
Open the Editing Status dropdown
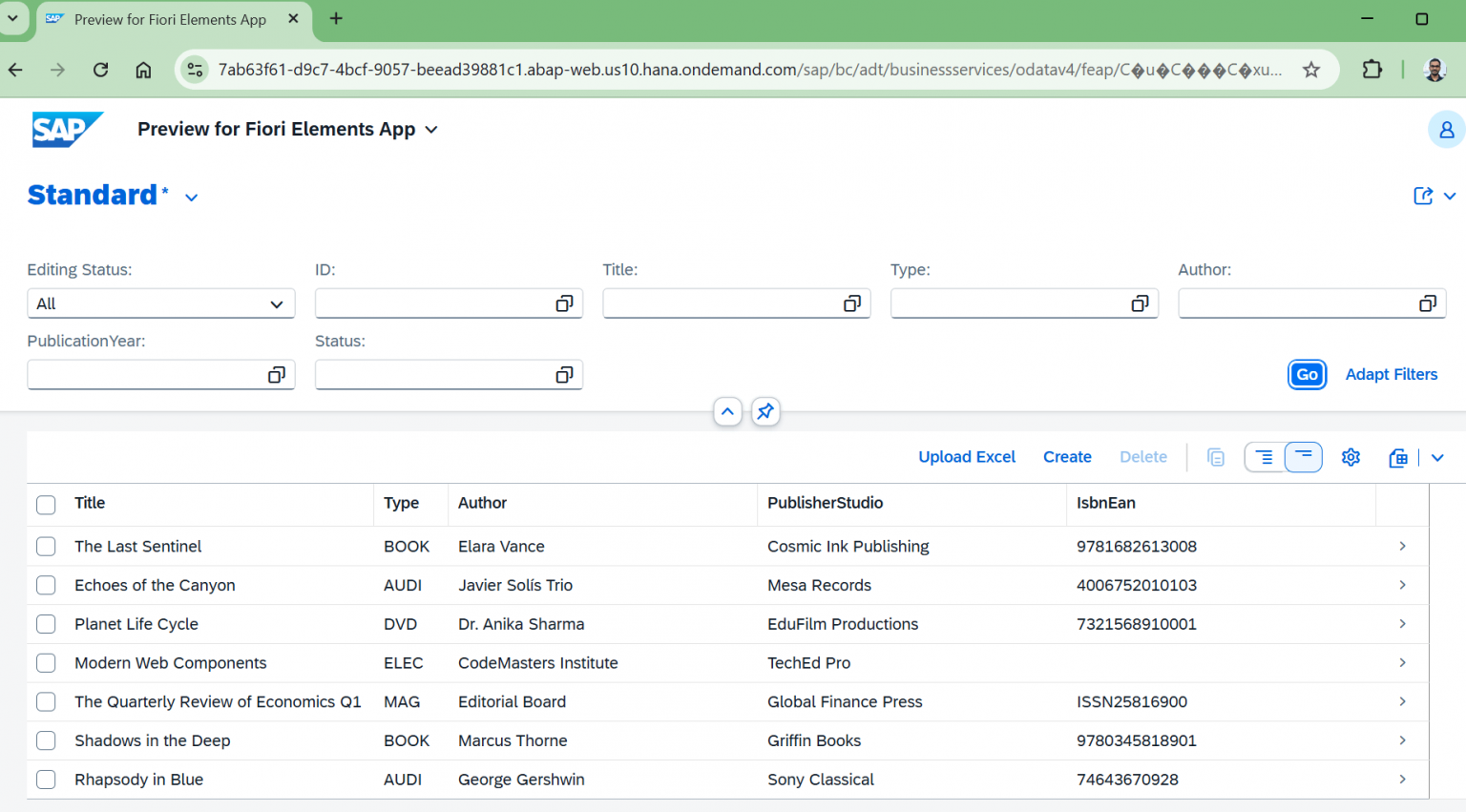160,303
